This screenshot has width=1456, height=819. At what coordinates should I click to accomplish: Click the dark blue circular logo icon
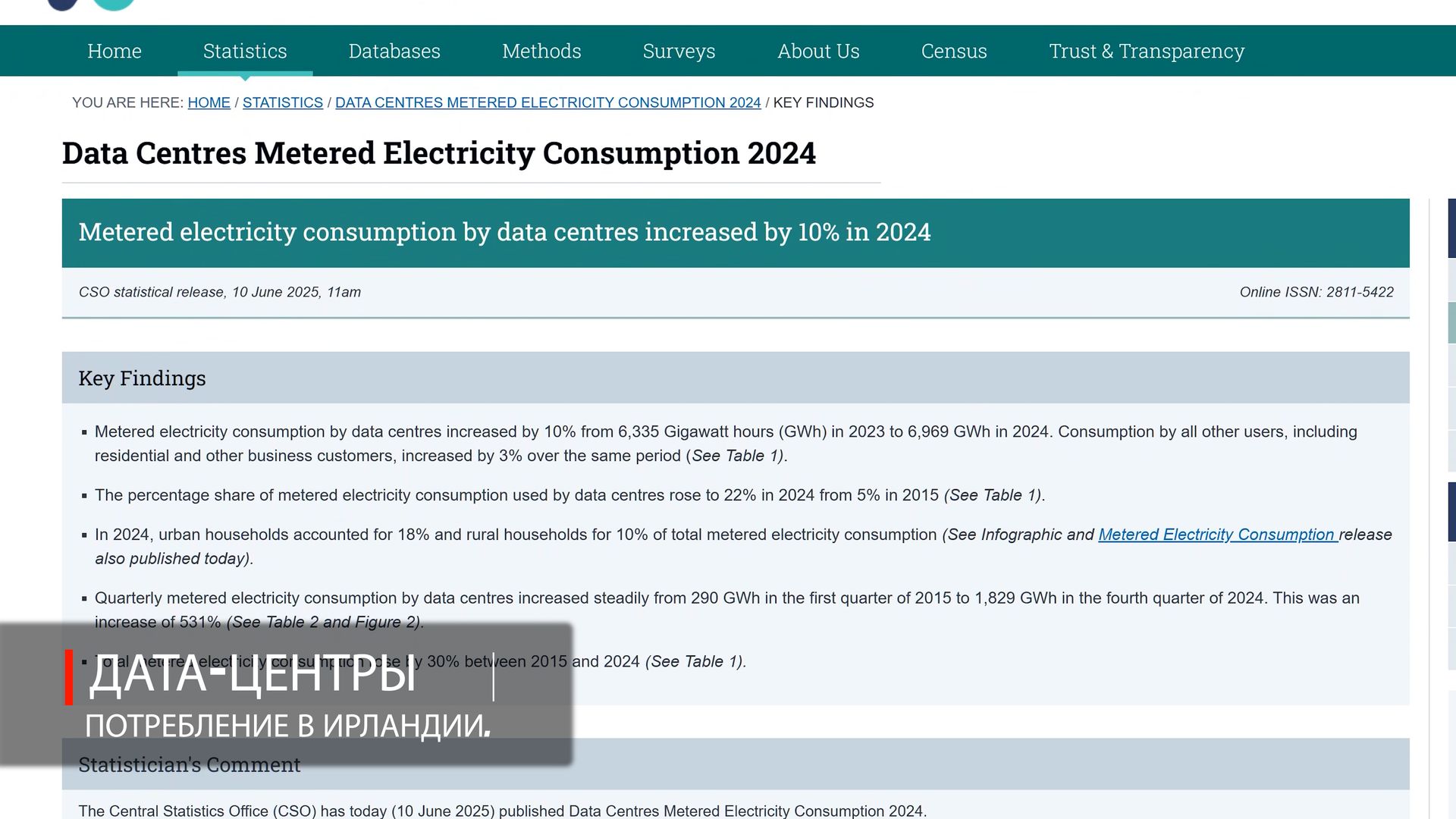pos(62,4)
